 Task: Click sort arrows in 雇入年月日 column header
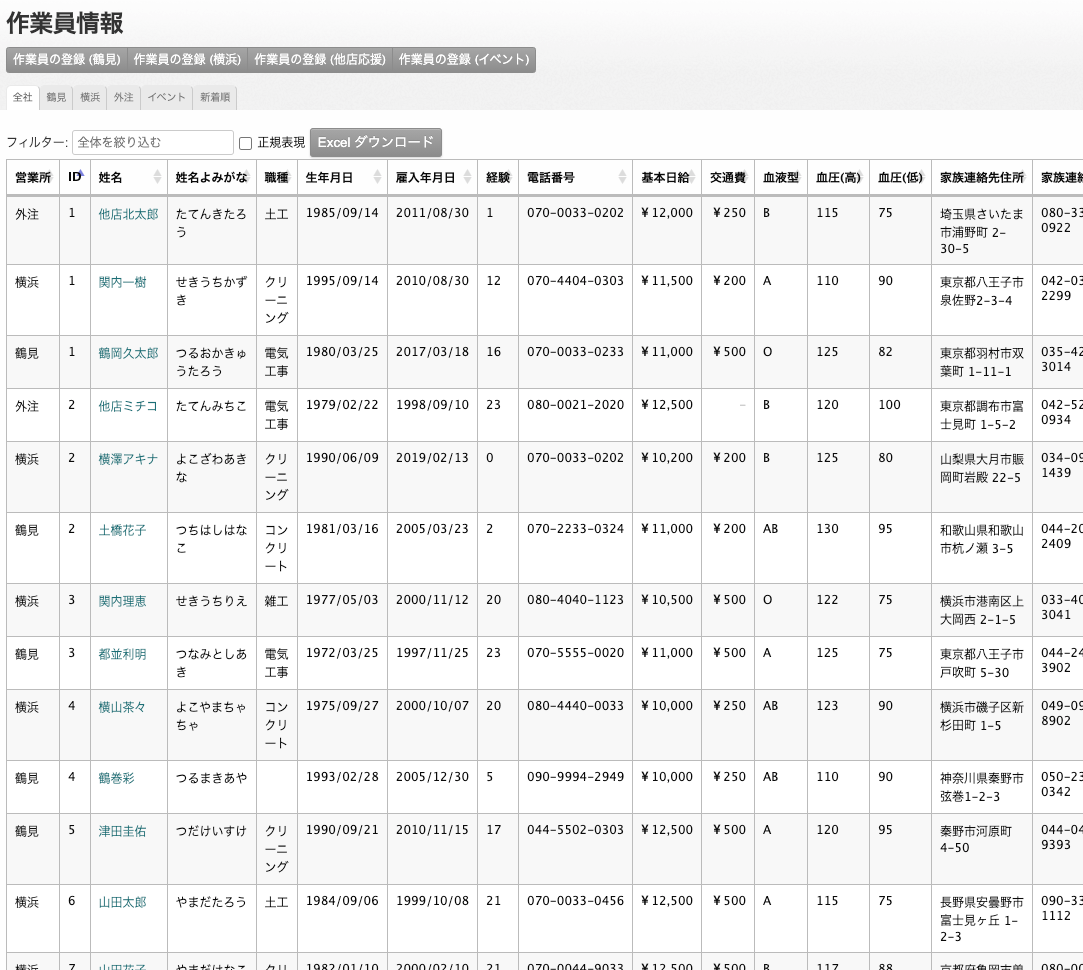point(467,177)
